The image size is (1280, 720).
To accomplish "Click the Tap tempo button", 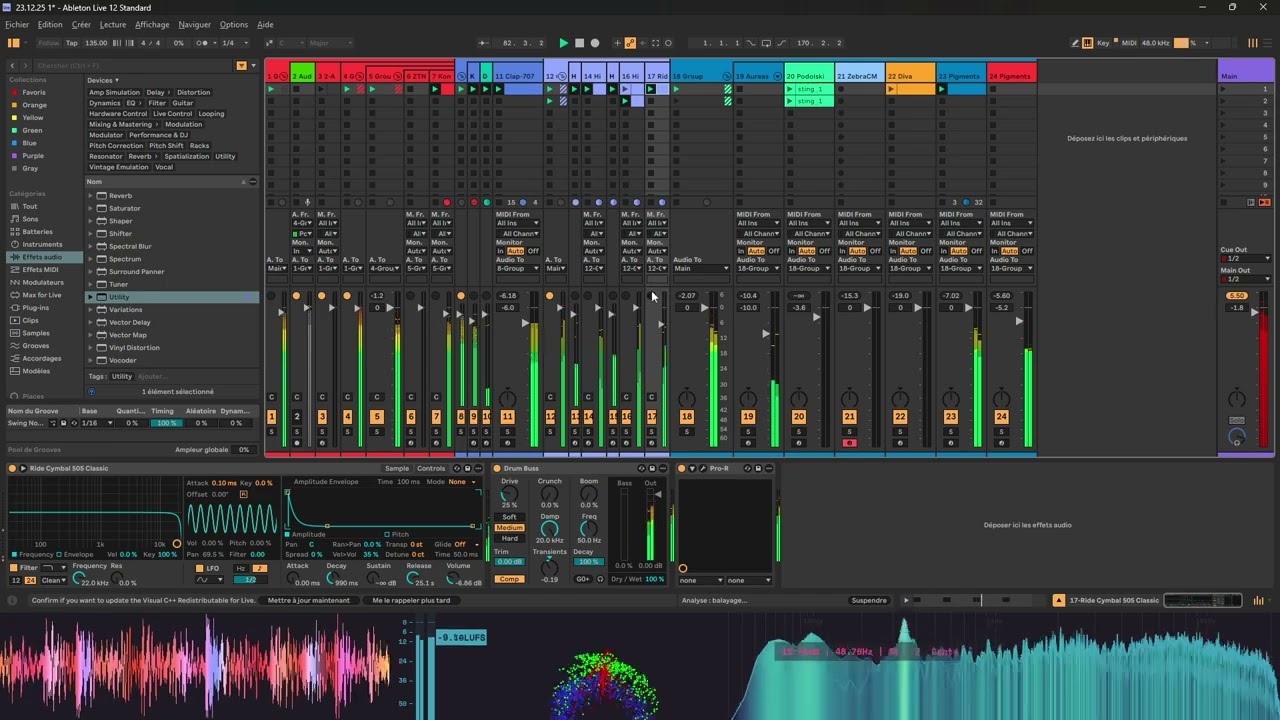I will 72,43.
